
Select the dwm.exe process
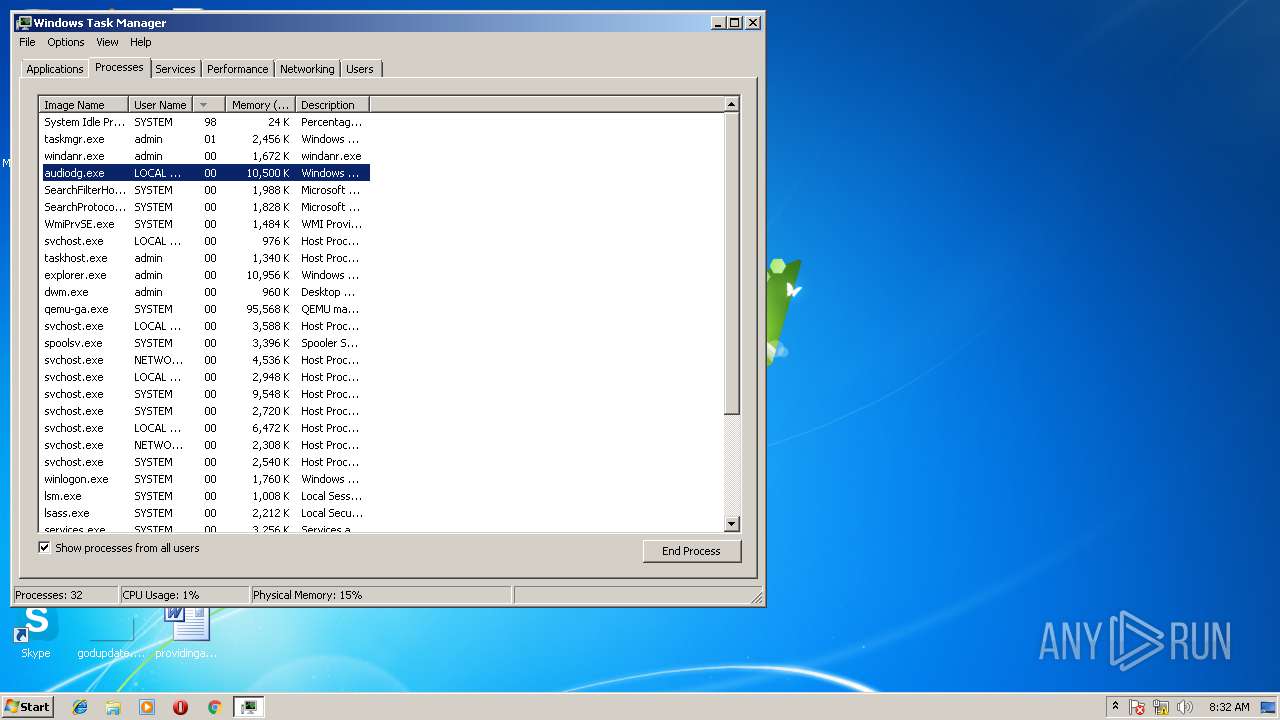(204, 292)
